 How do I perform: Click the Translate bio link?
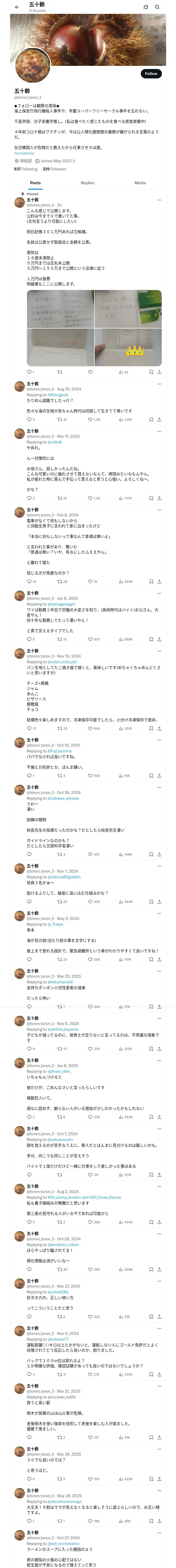pos(24,153)
